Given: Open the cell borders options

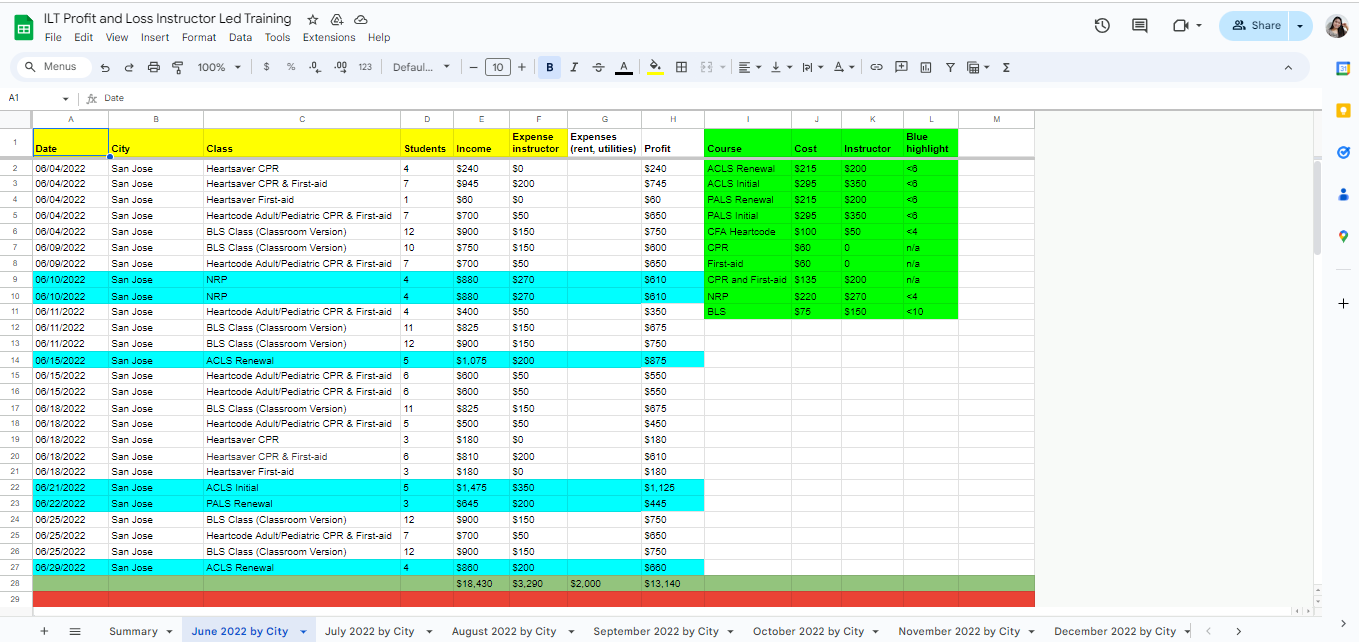Looking at the screenshot, I should pos(681,67).
